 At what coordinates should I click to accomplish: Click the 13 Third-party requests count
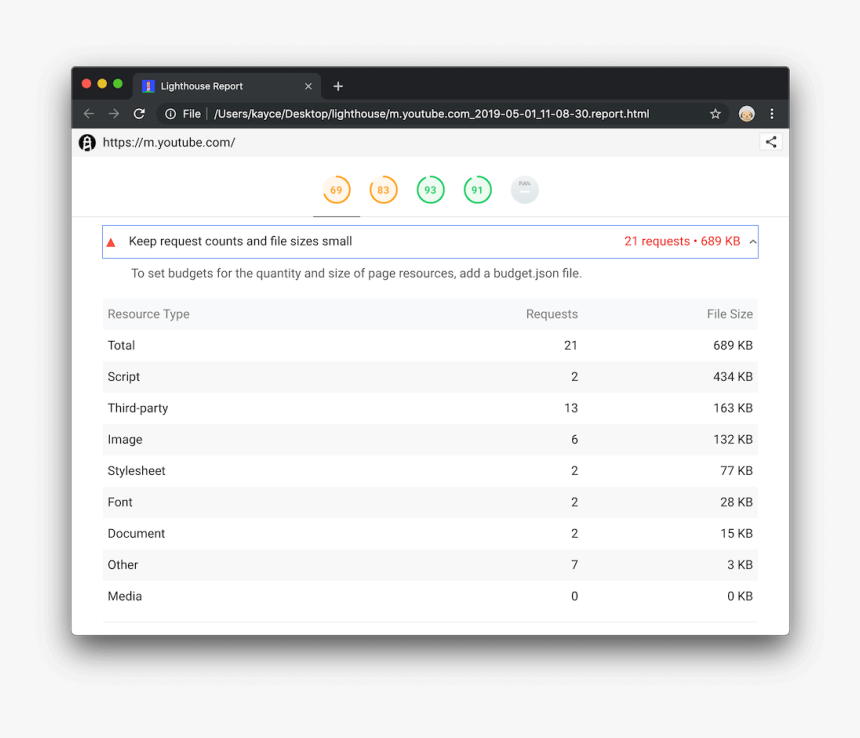click(571, 408)
